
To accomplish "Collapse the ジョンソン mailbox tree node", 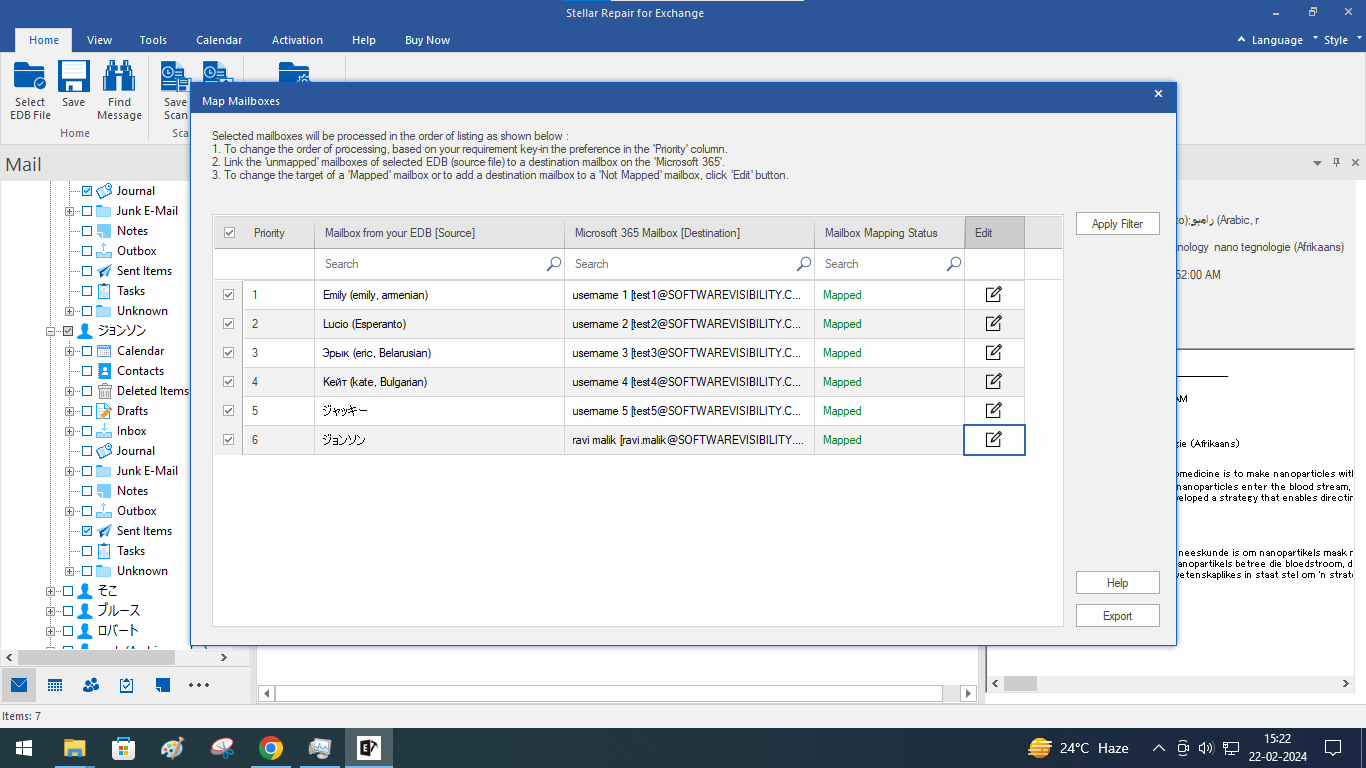I will (x=50, y=331).
